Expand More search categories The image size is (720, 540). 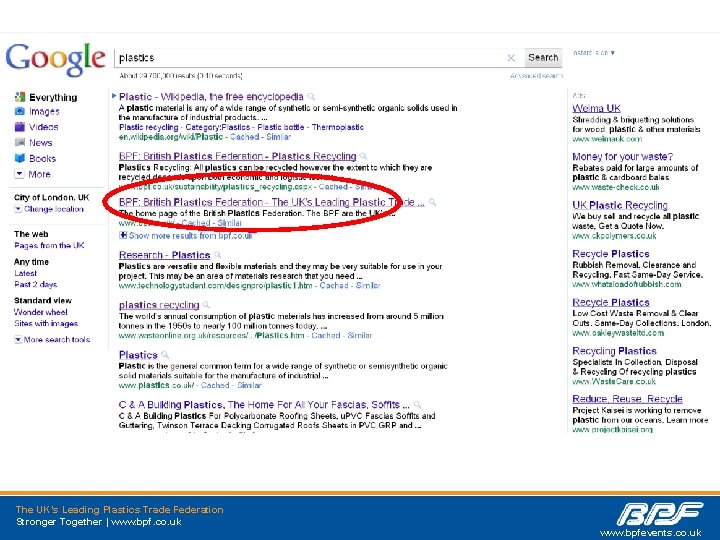[x=32, y=174]
